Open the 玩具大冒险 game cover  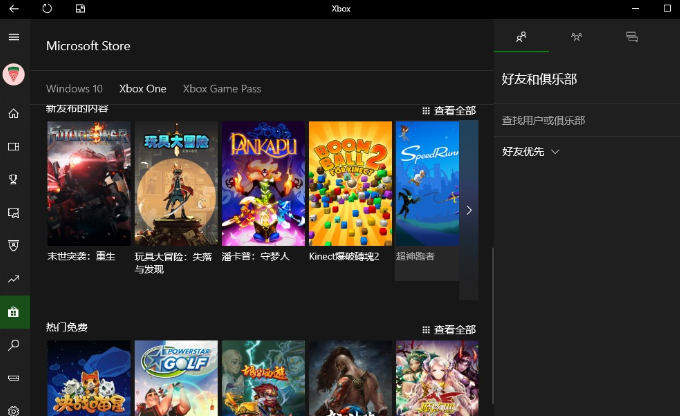tap(176, 183)
